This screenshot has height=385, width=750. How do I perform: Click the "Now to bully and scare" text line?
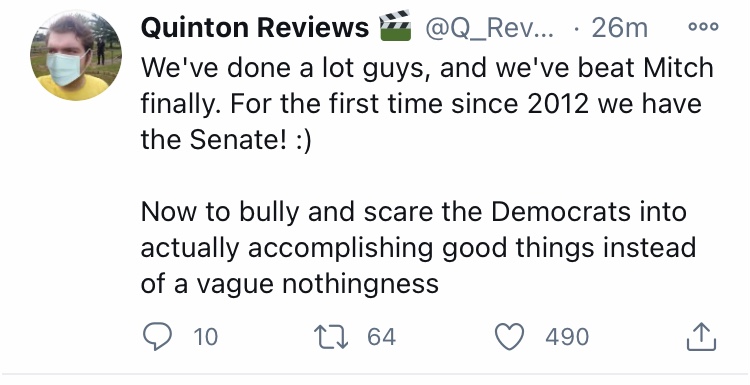414,212
